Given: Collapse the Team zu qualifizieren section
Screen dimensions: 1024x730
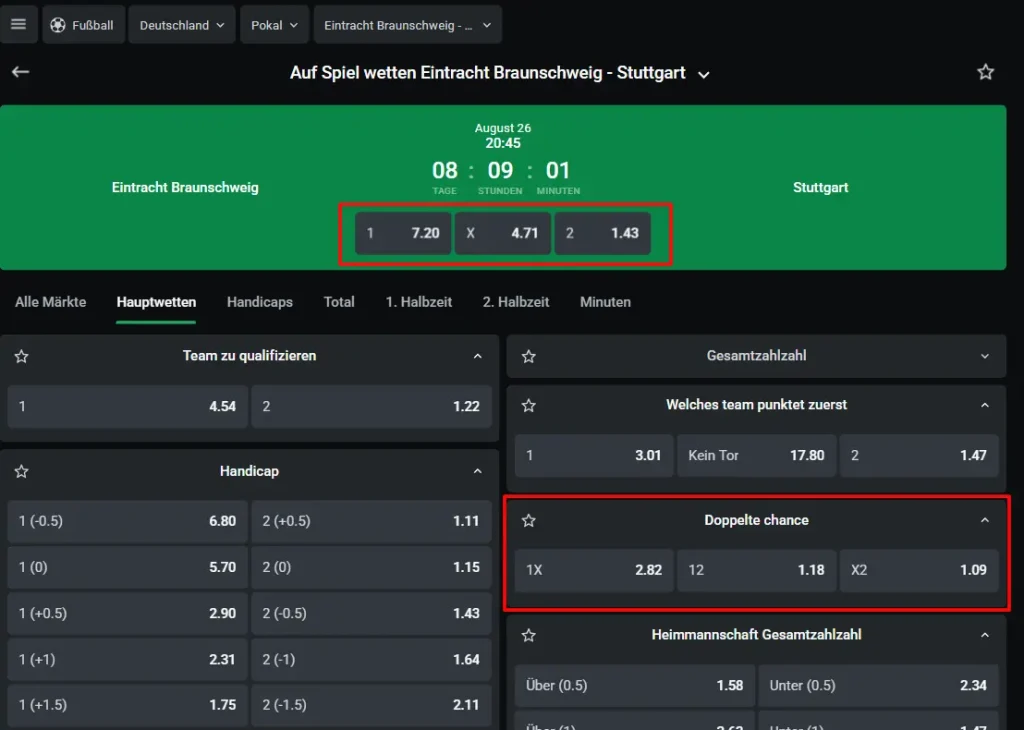Looking at the screenshot, I should [477, 357].
